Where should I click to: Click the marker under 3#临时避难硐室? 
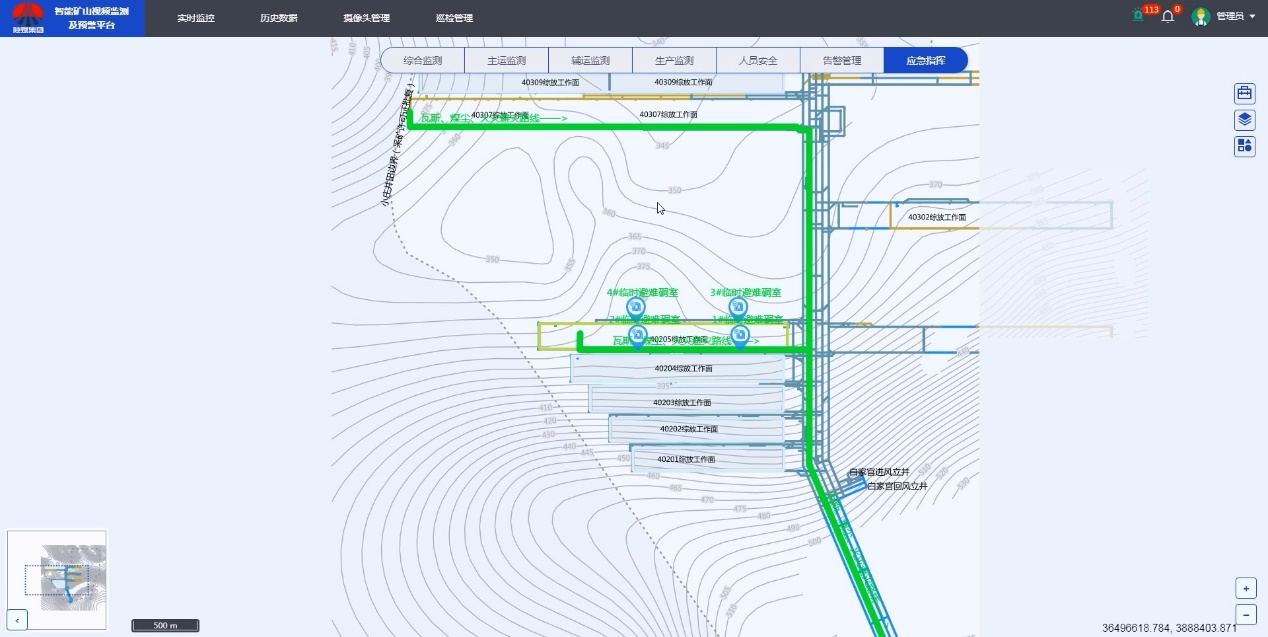[739, 308]
